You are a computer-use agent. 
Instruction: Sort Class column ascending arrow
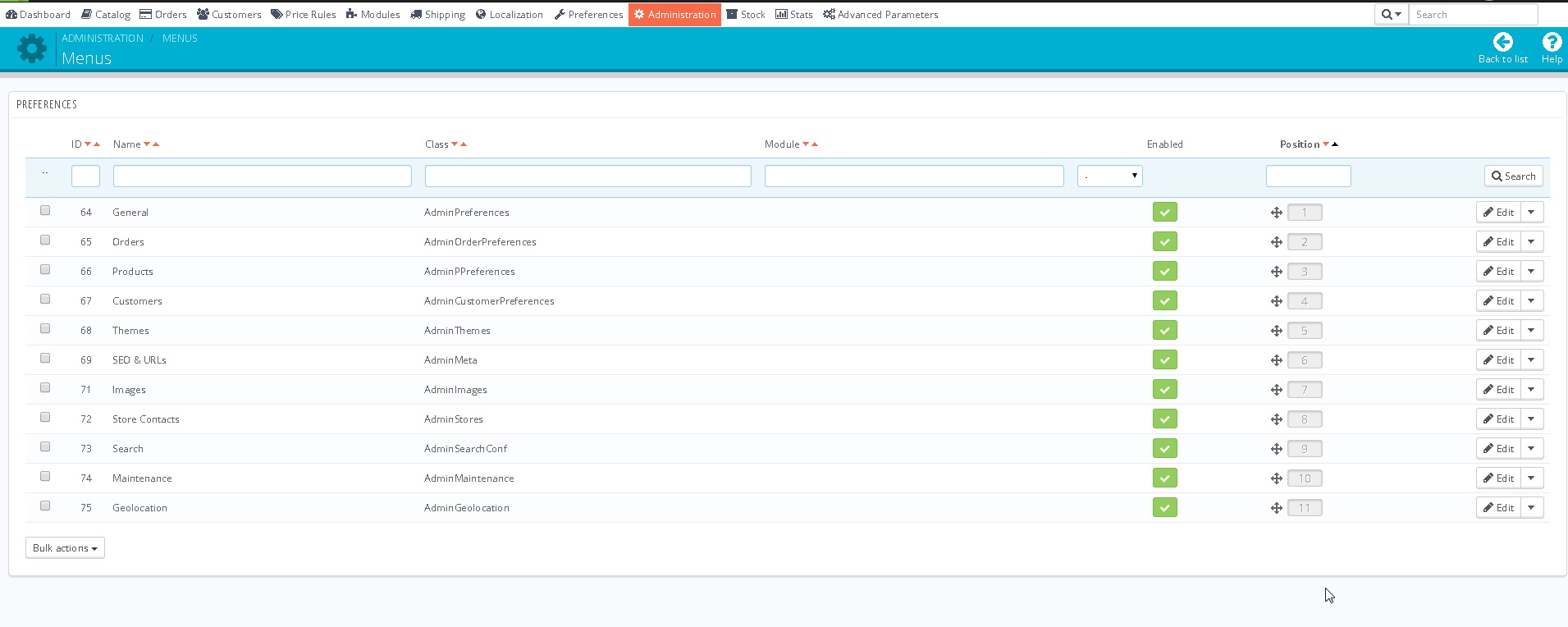click(x=464, y=144)
